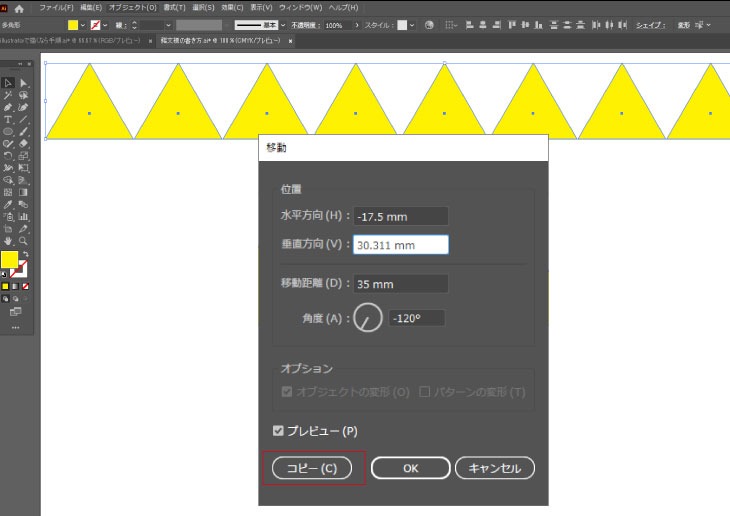The image size is (730, 516).
Task: Open Edit Toolbar three-dots button
Action: 15,327
